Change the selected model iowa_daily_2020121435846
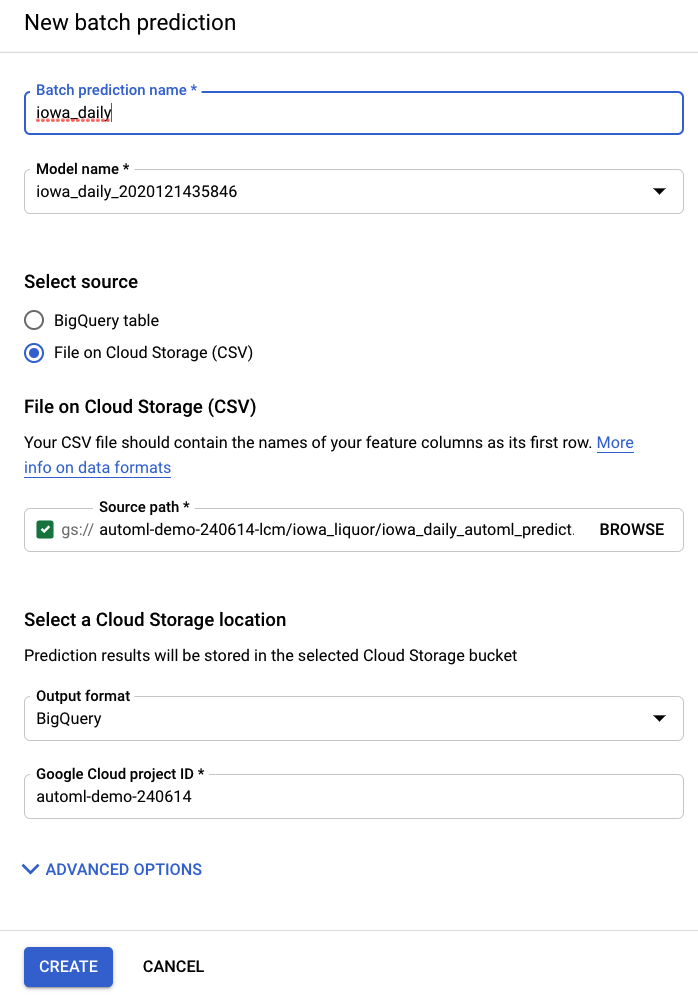 tap(350, 191)
